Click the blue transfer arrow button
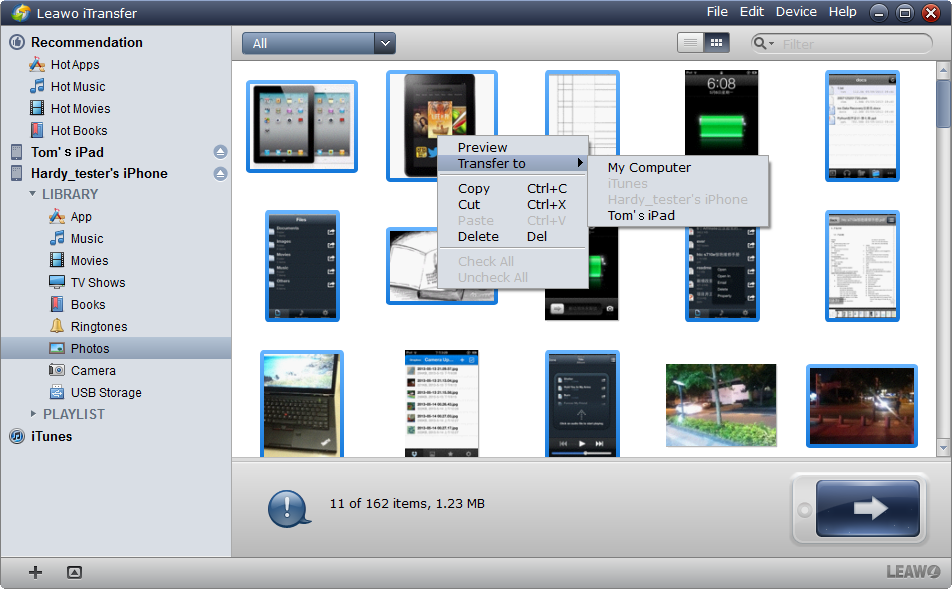 point(868,508)
